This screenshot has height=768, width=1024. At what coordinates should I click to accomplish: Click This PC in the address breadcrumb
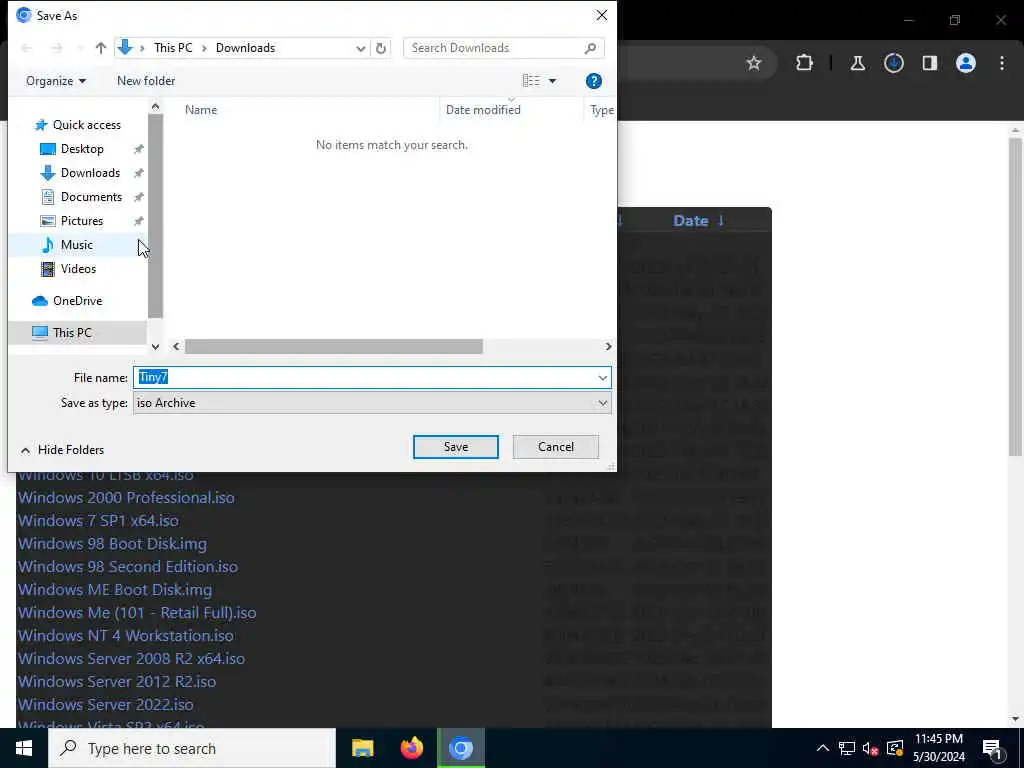point(173,48)
